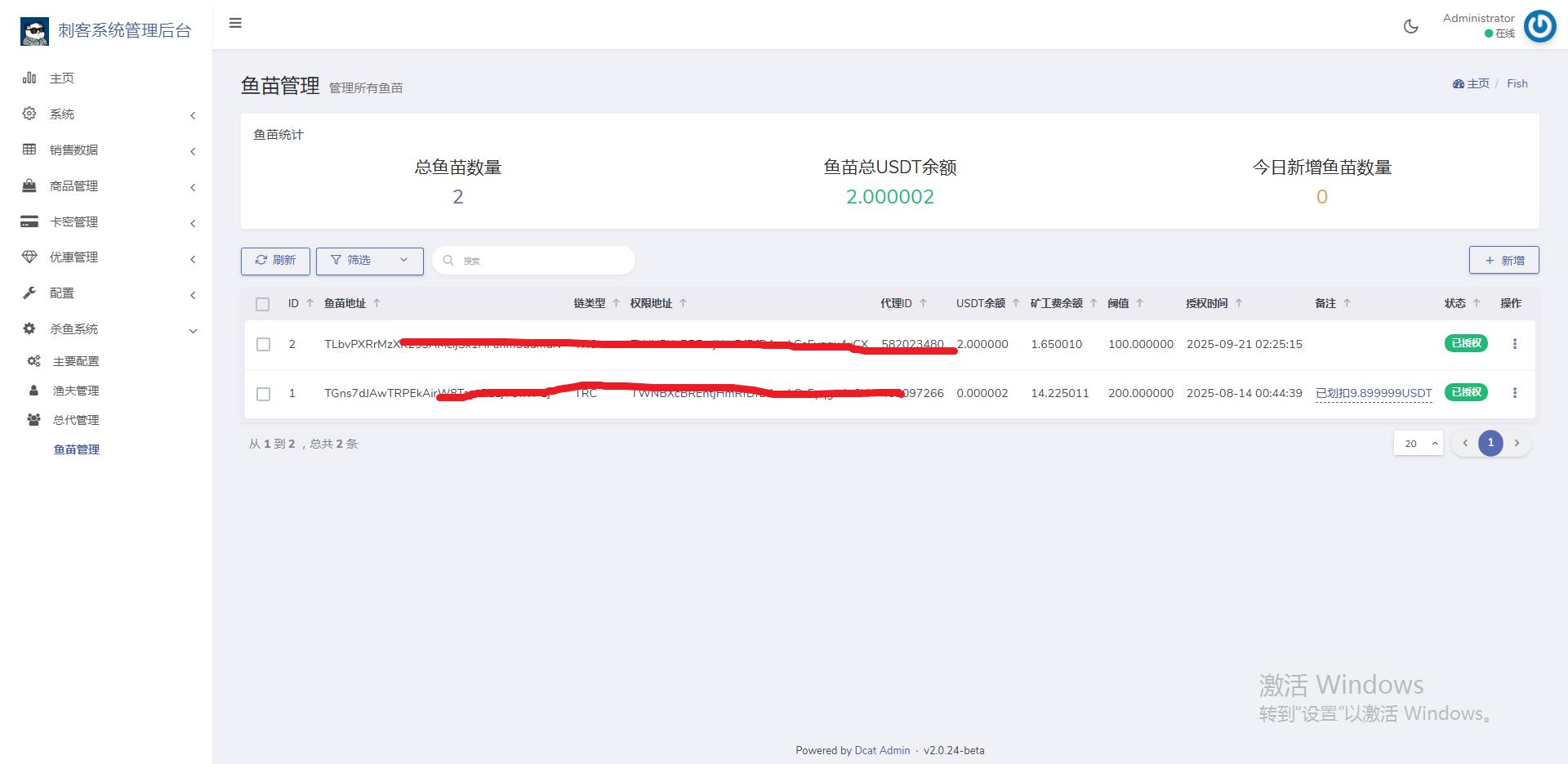
Task: Check the checkbox for row ID 2
Action: coord(263,345)
